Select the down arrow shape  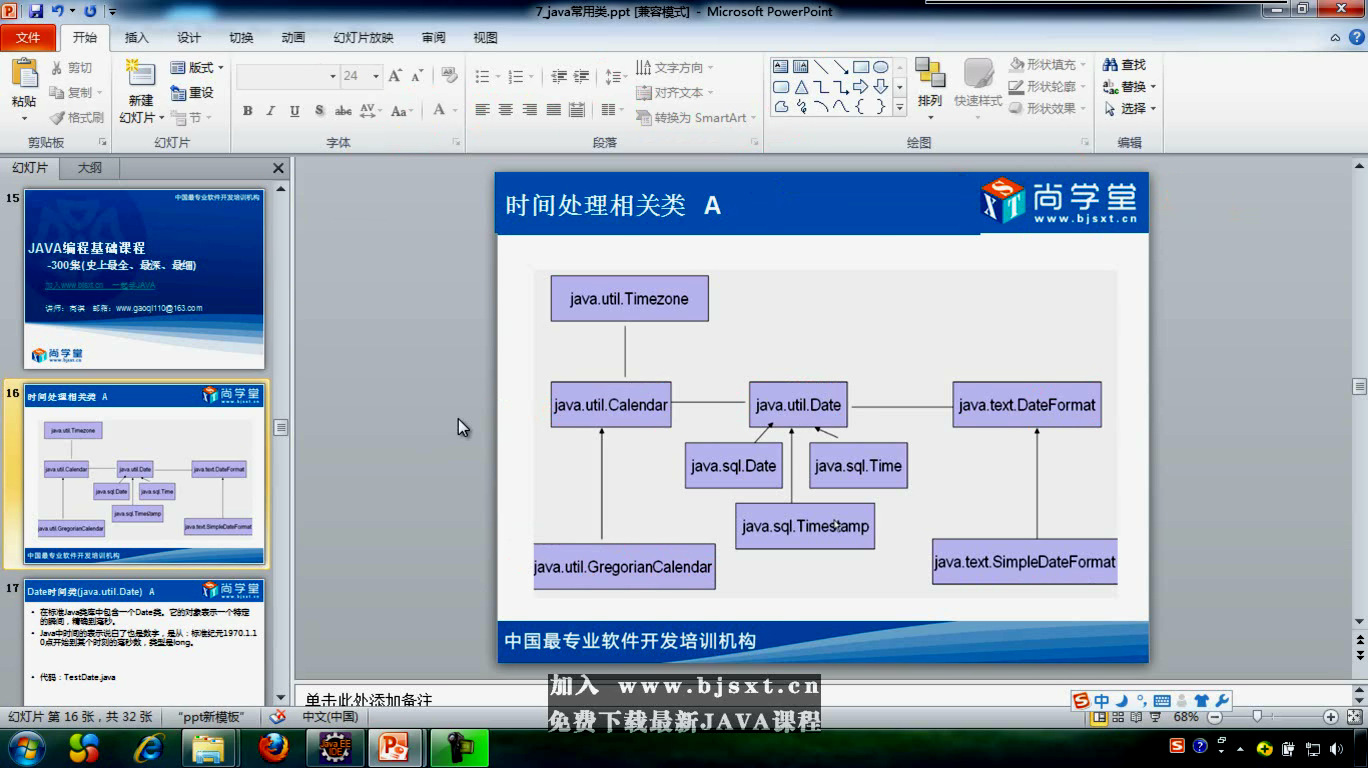[x=880, y=87]
